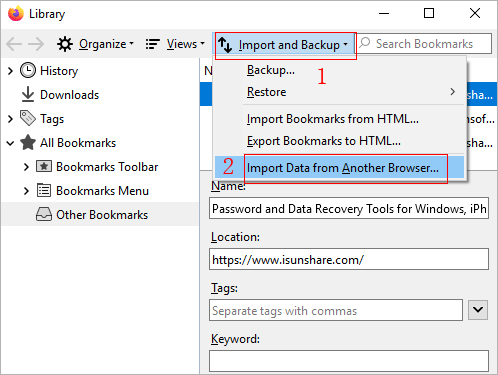498x375 pixels.
Task: Click the Name text field
Action: coord(349,208)
